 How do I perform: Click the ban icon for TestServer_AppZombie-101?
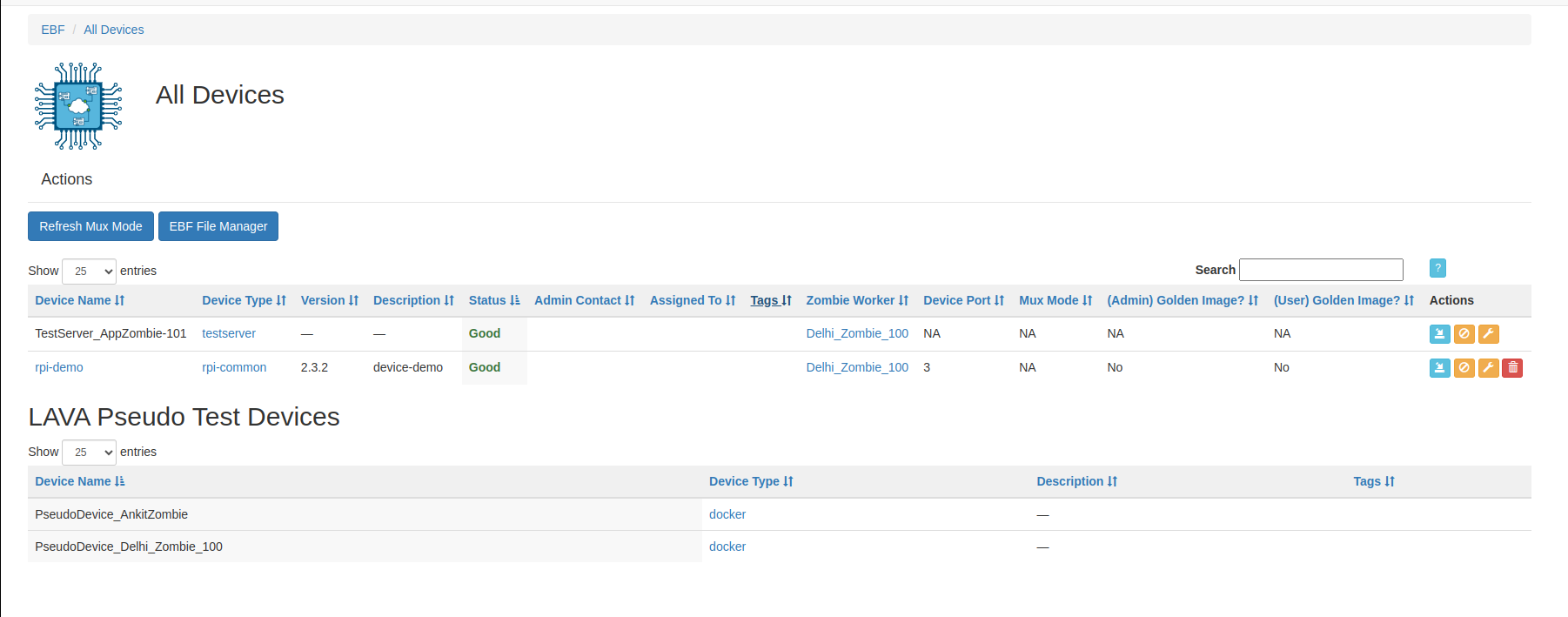pos(1464,334)
